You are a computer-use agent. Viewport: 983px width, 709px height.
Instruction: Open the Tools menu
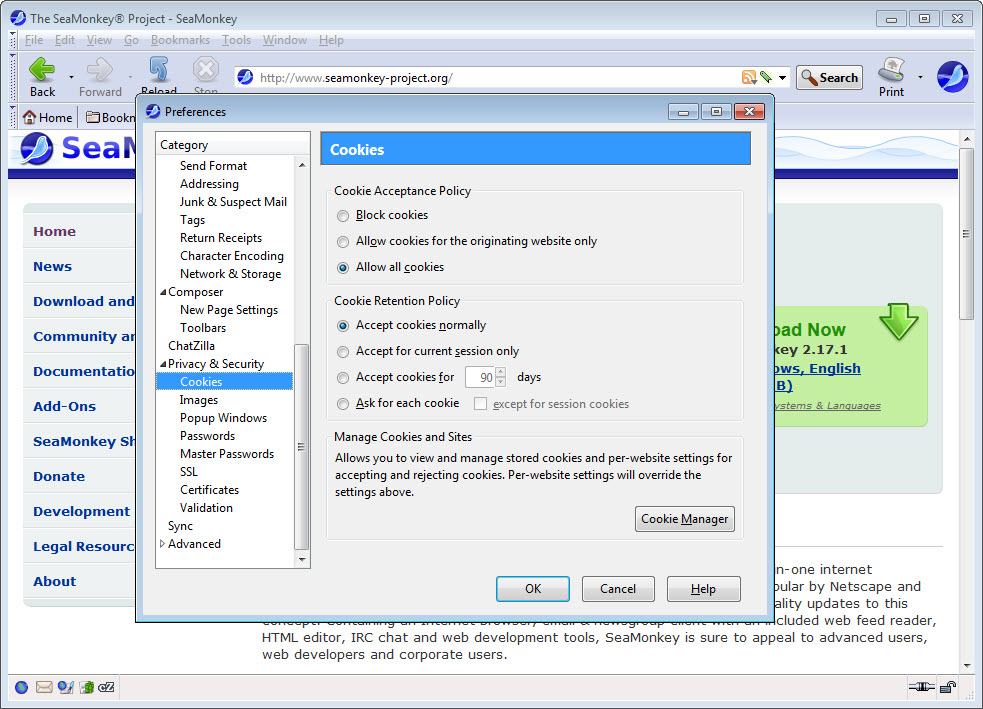pyautogui.click(x=236, y=40)
